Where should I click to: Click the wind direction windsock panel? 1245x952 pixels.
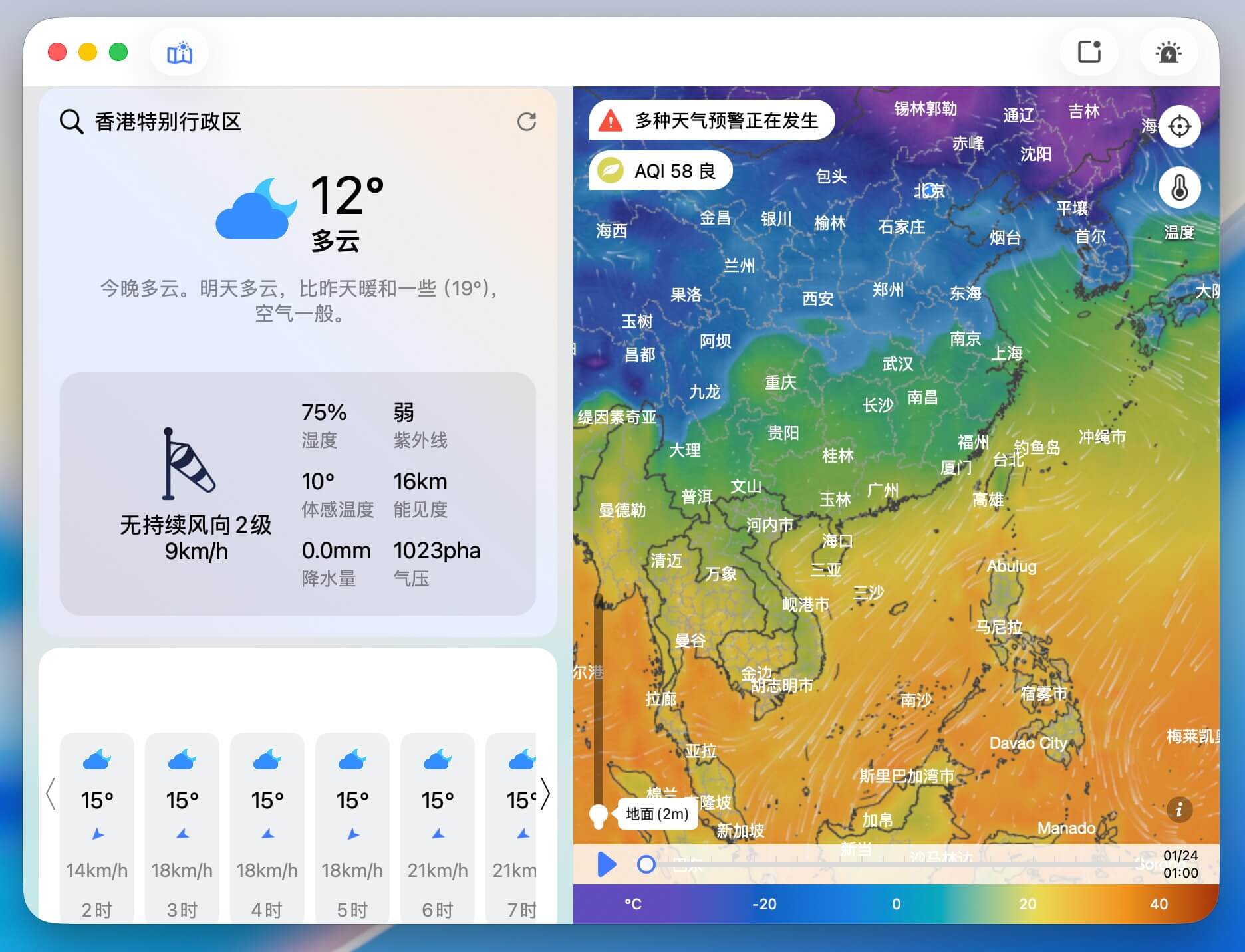coord(196,494)
